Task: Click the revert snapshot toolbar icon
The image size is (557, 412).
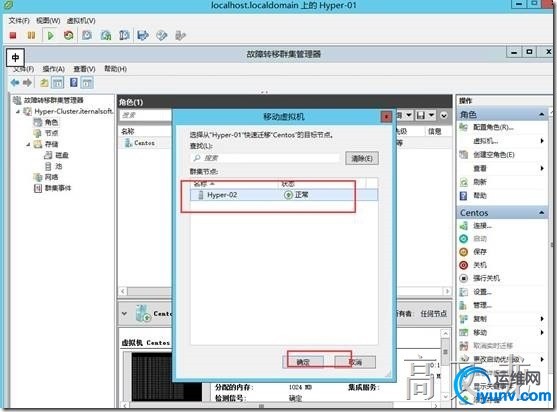Action: (x=106, y=35)
